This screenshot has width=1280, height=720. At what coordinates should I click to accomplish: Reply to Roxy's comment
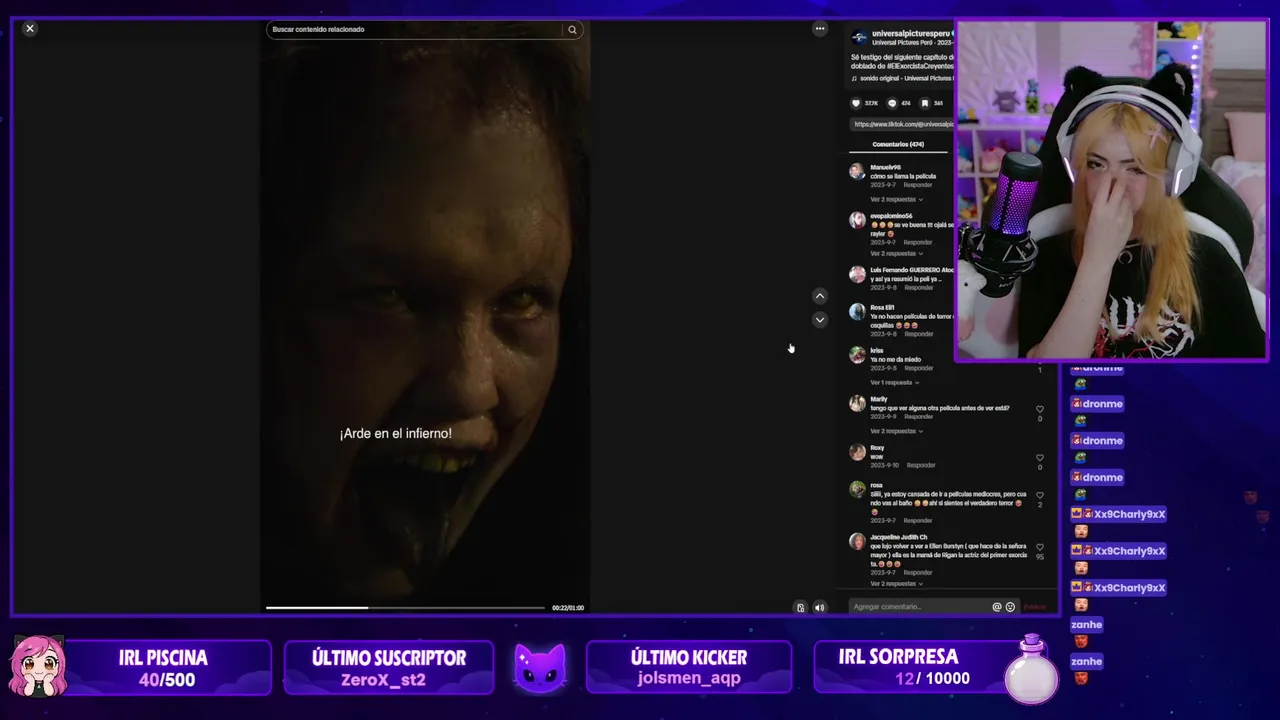click(921, 465)
